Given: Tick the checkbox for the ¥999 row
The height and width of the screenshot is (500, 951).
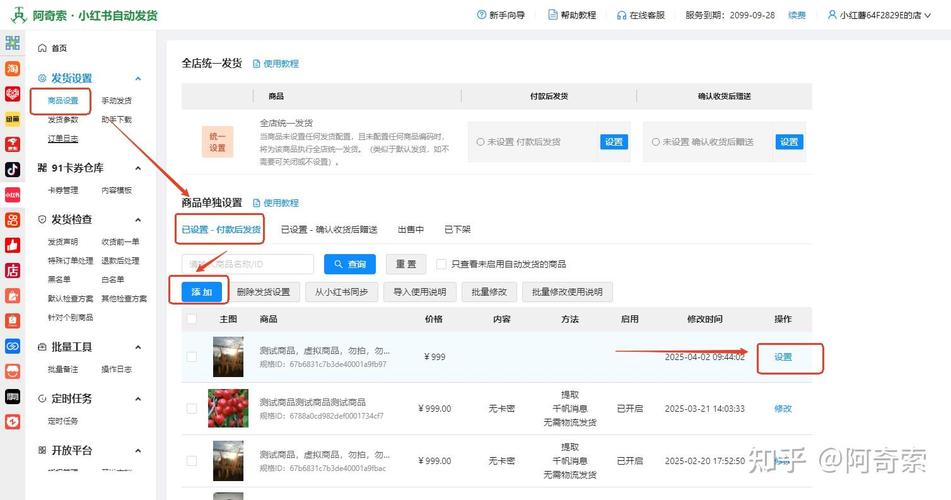Looking at the screenshot, I should pos(192,357).
